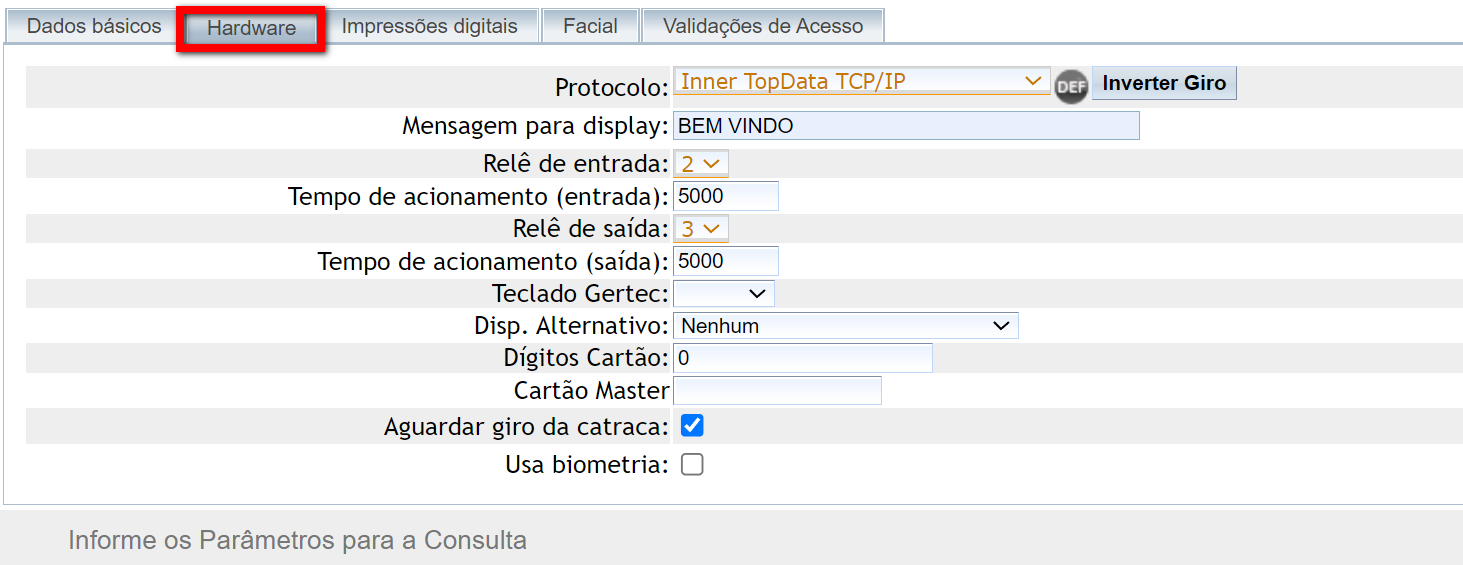
Task: Toggle Aguardar giro da catraca checkbox
Action: (x=692, y=426)
